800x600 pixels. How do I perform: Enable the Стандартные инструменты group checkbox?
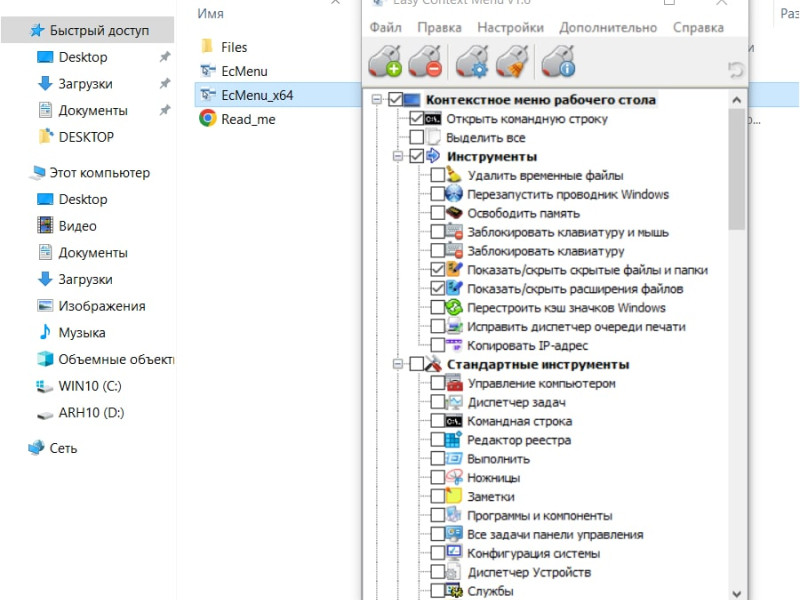[416, 364]
